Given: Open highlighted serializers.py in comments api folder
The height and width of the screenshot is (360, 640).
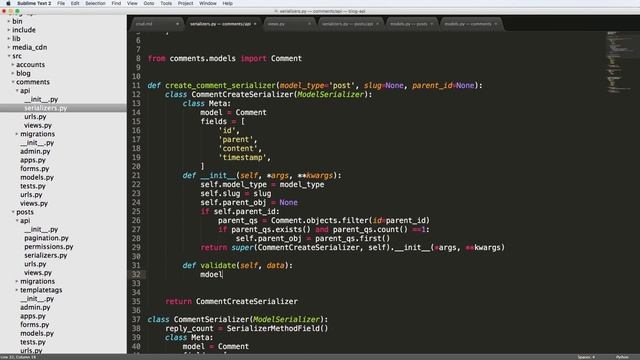Looking at the screenshot, I should [46, 108].
